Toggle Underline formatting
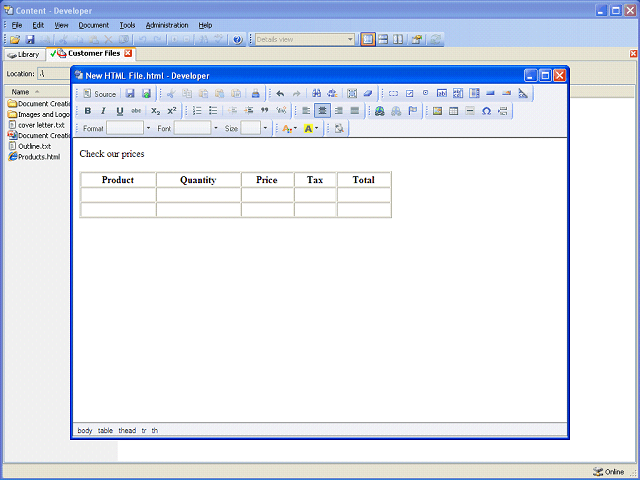Viewport: 640px width, 480px height. pos(120,111)
